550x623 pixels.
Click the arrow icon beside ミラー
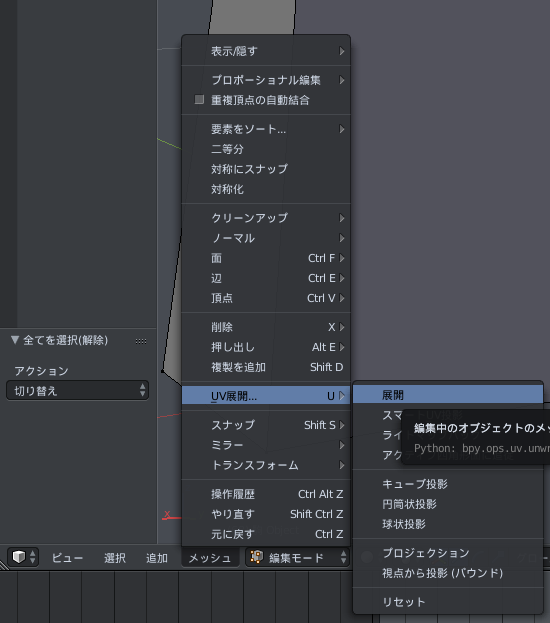click(x=341, y=445)
